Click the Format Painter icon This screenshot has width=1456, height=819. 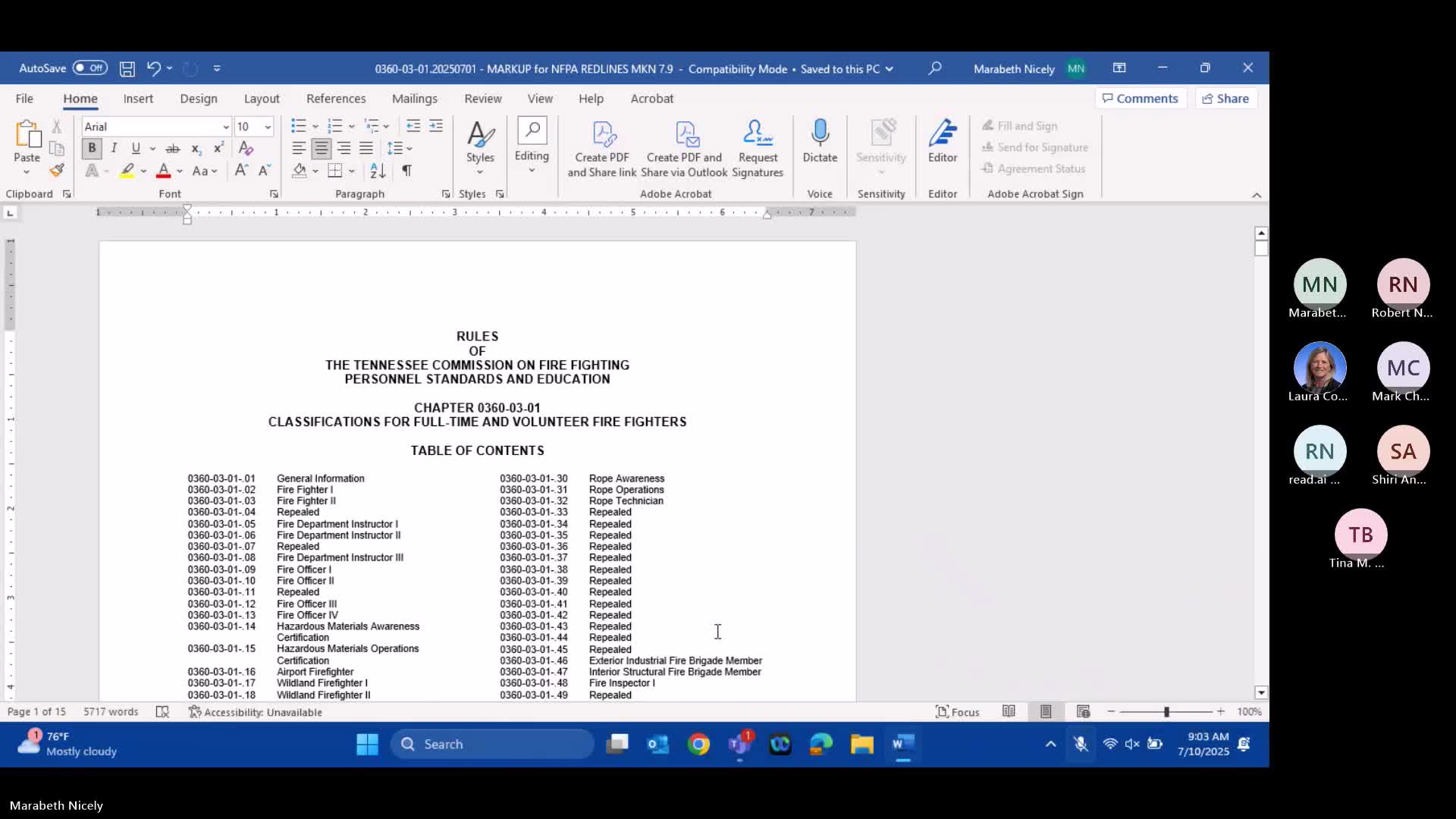57,171
